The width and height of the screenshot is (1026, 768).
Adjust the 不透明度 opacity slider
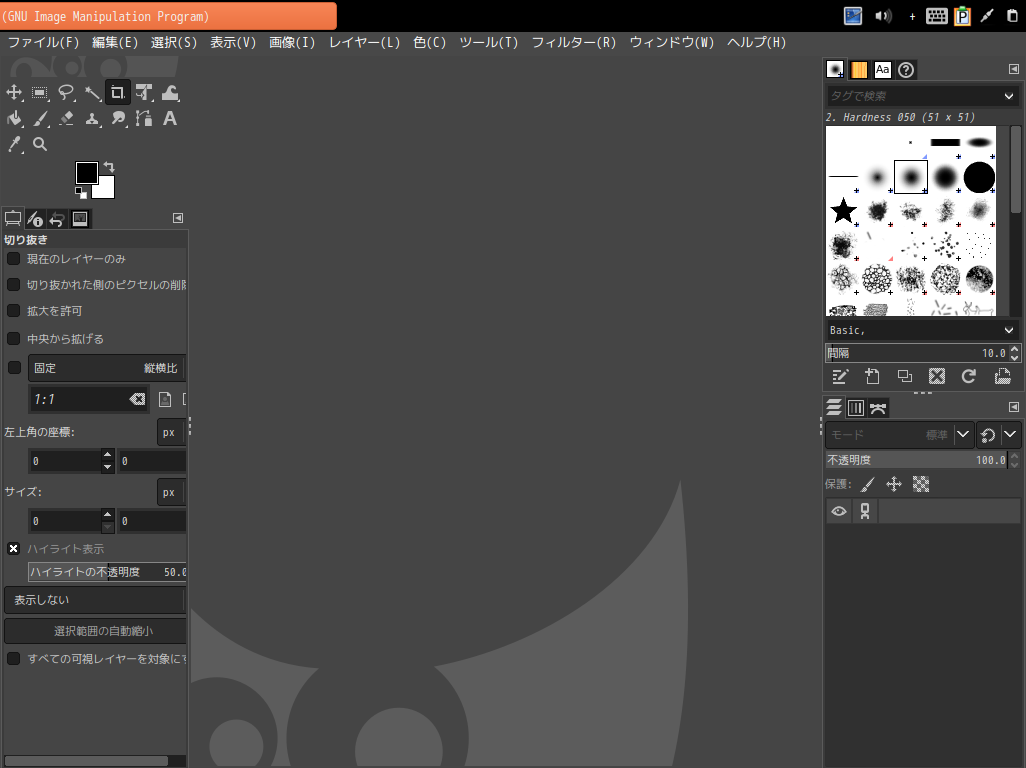pyautogui.click(x=916, y=460)
